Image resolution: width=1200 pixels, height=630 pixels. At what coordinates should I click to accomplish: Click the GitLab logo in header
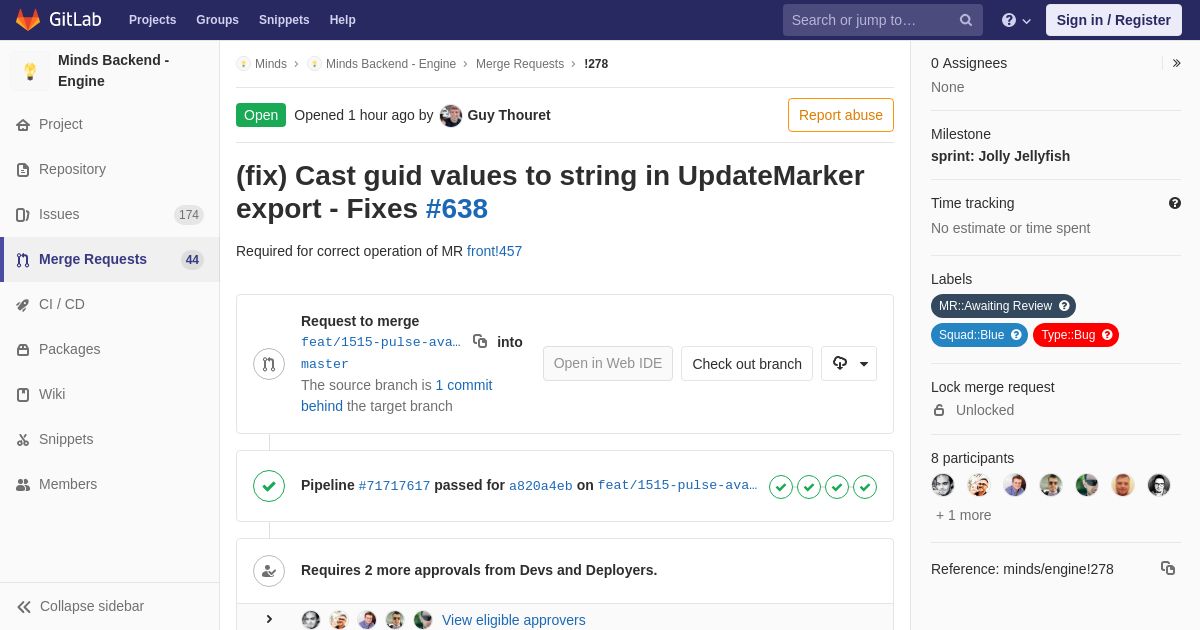[x=60, y=20]
